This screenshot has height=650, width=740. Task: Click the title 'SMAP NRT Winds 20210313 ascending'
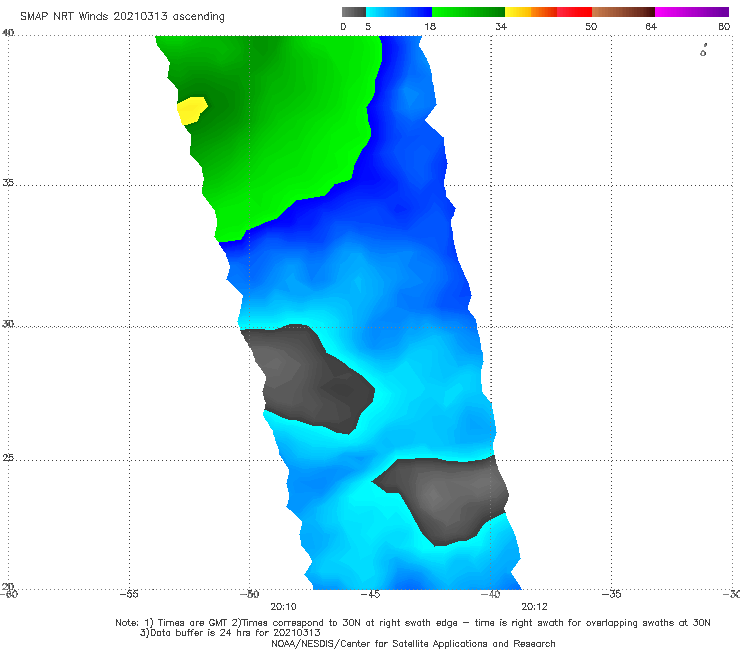[122, 16]
